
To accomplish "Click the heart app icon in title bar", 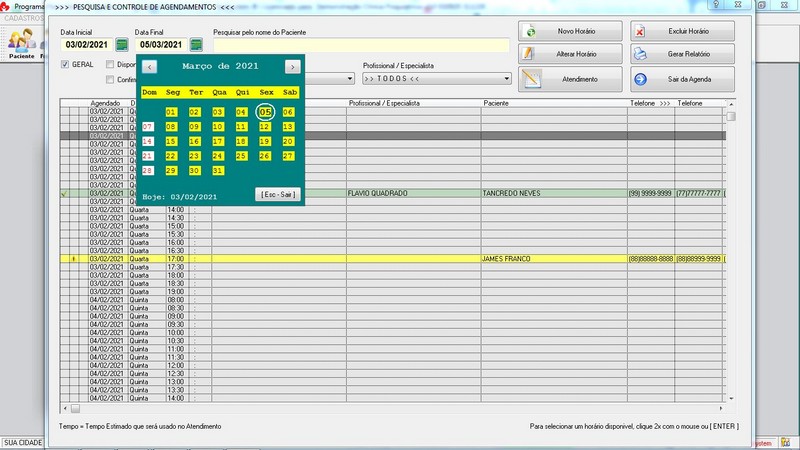I will pyautogui.click(x=5, y=6).
